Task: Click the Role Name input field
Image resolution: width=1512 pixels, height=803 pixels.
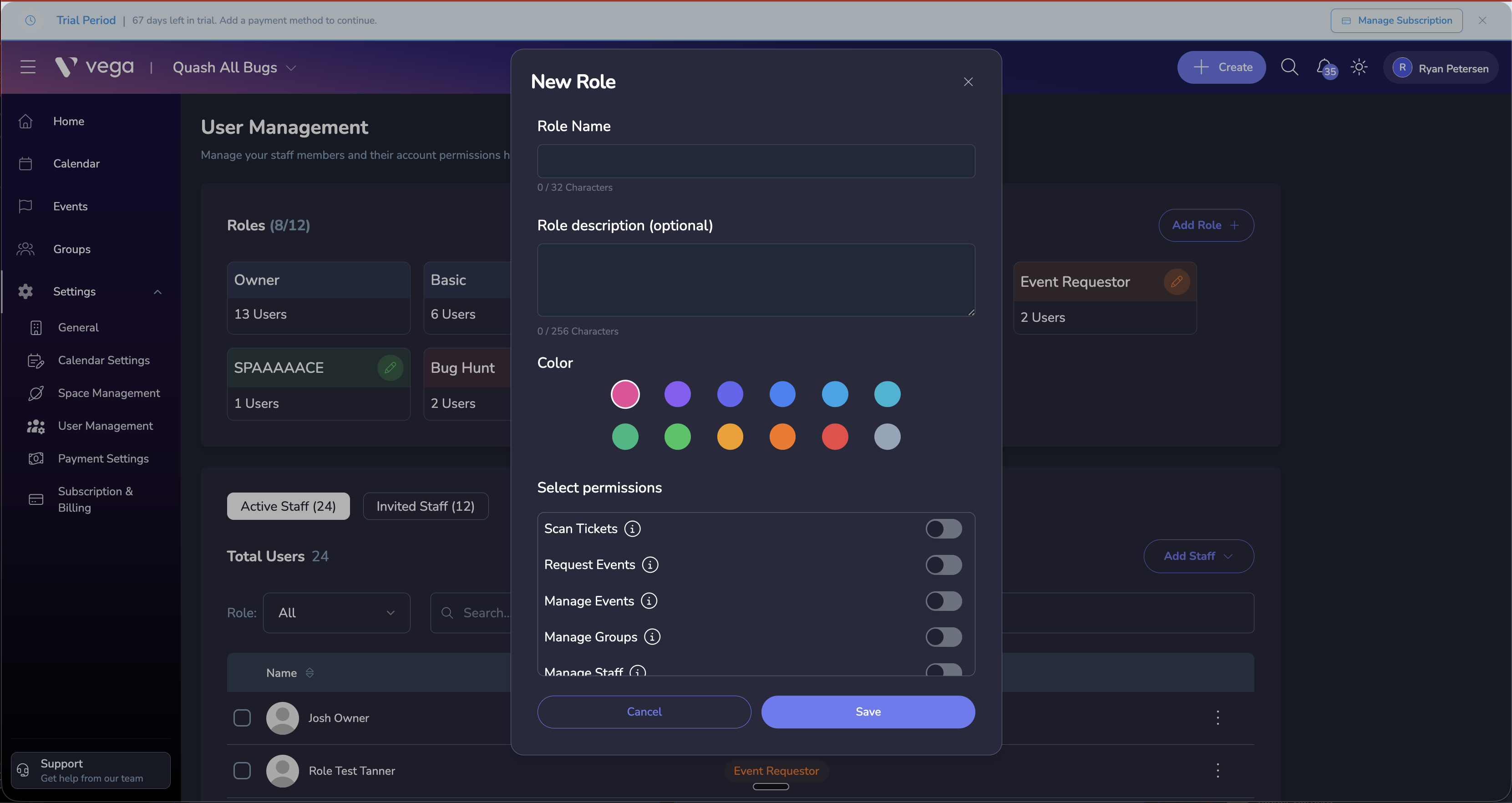Action: tap(756, 161)
